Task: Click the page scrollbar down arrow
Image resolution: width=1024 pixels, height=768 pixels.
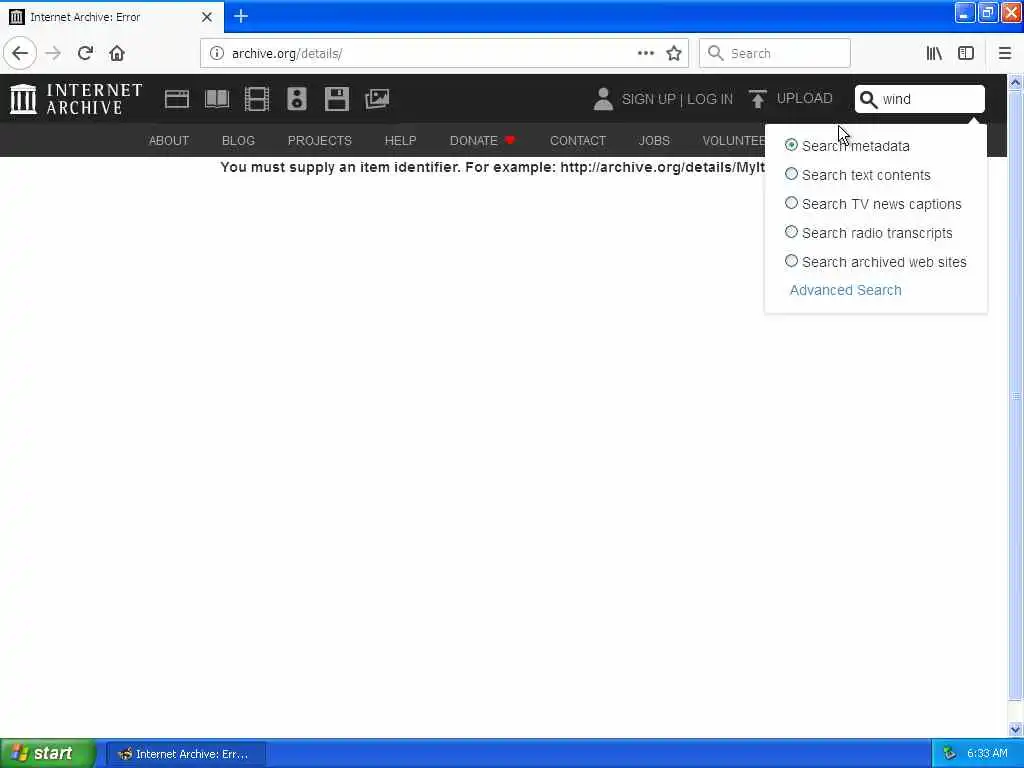Action: (1016, 729)
